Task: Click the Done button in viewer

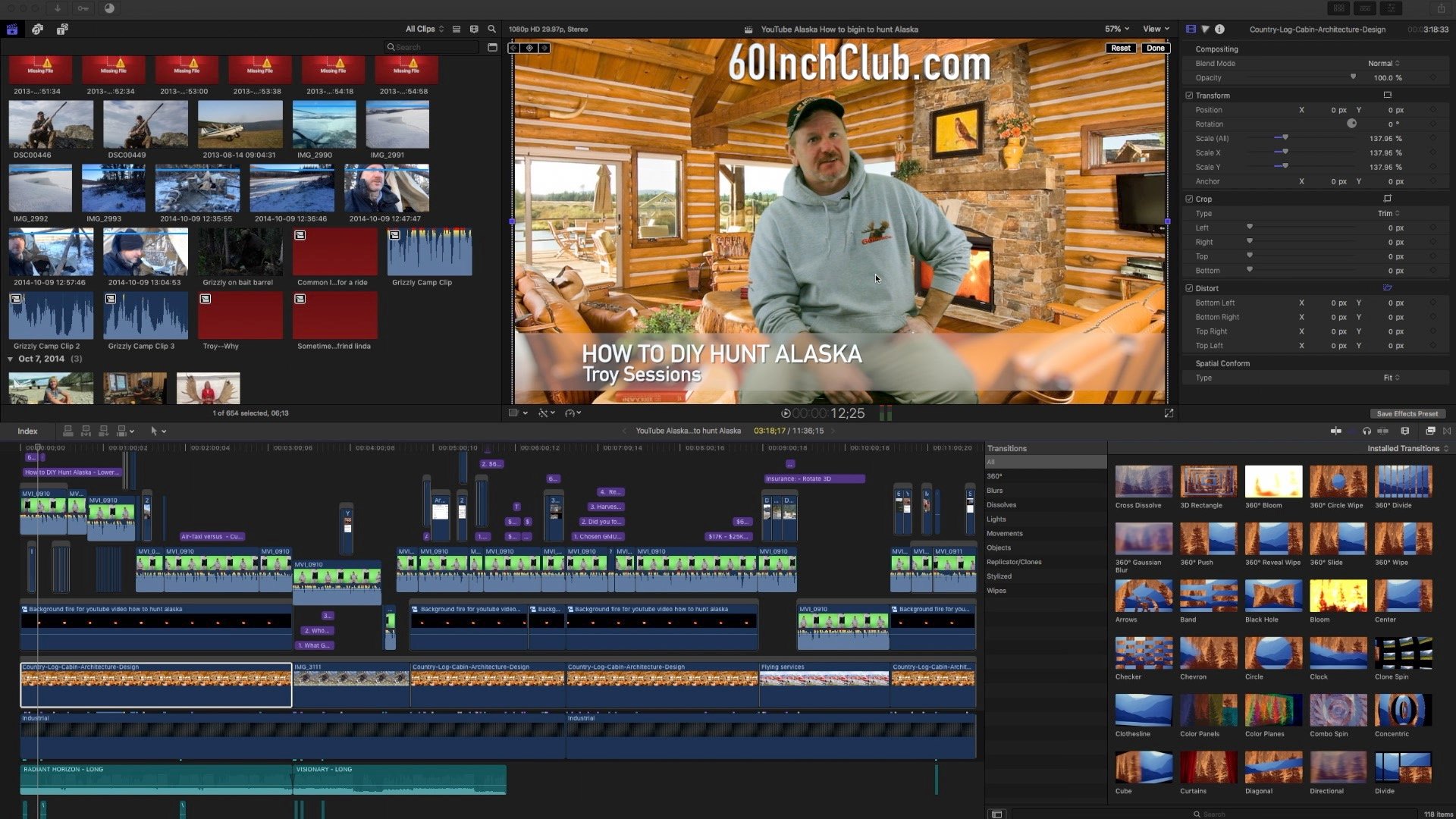Action: [1155, 48]
